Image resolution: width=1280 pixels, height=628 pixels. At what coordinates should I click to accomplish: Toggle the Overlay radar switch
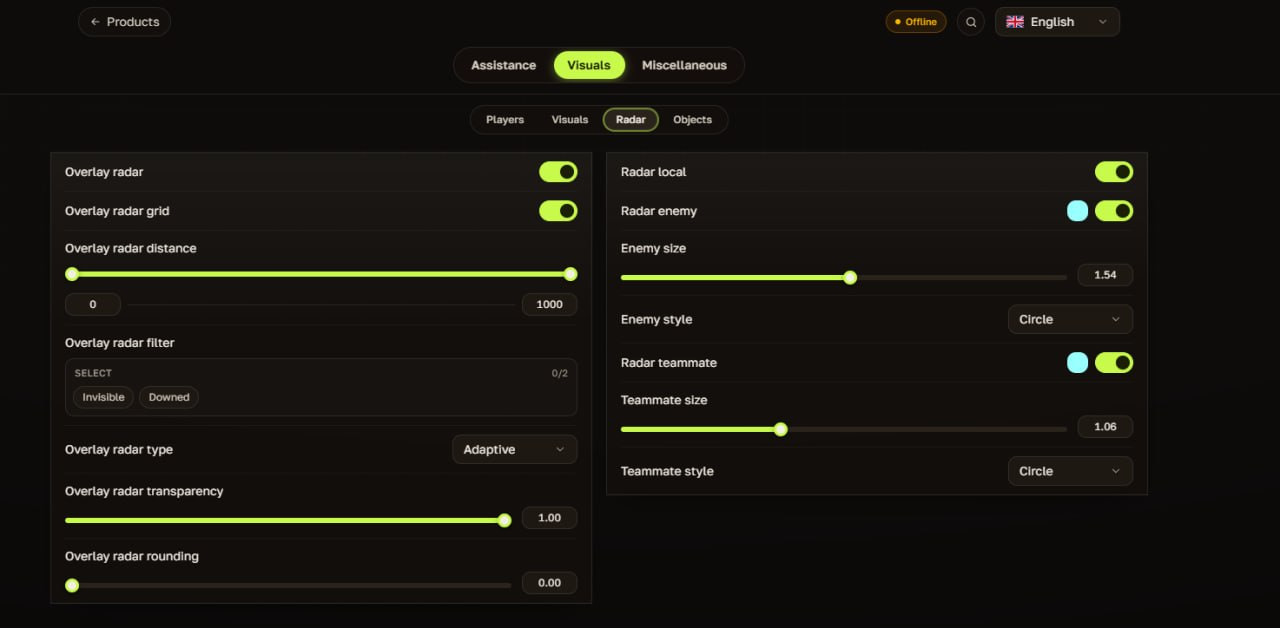point(558,172)
